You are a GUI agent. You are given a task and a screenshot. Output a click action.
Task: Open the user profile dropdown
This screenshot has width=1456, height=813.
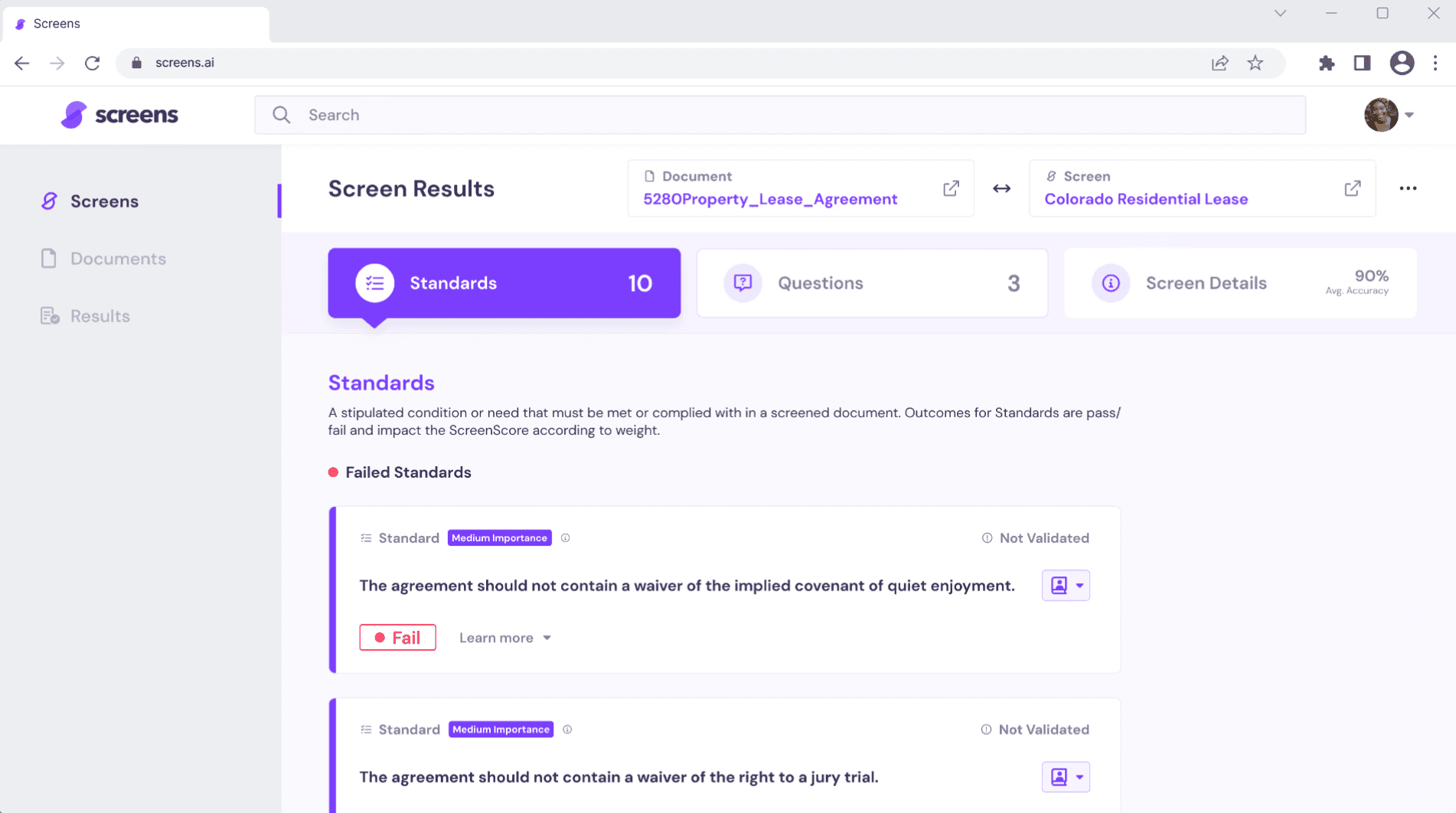pyautogui.click(x=1390, y=115)
